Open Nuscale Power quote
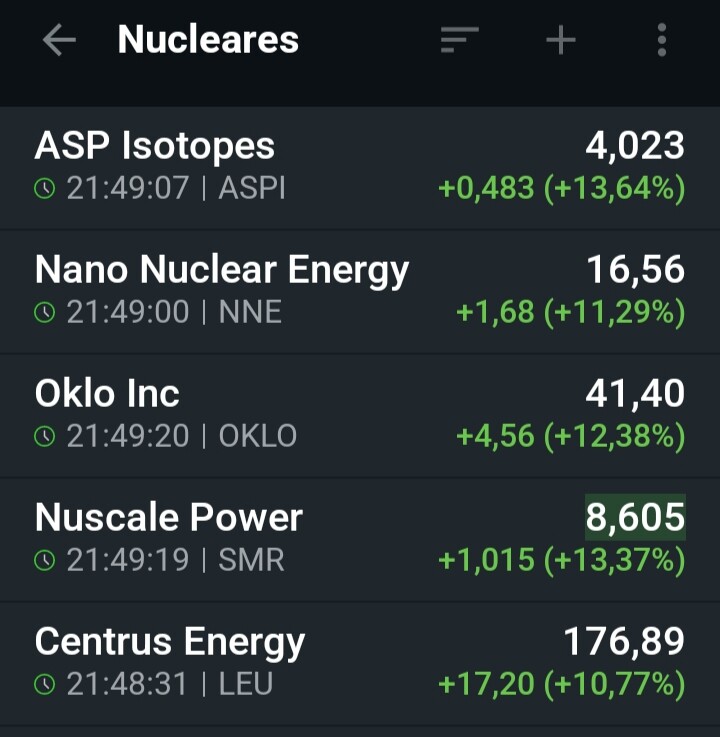 (360, 540)
